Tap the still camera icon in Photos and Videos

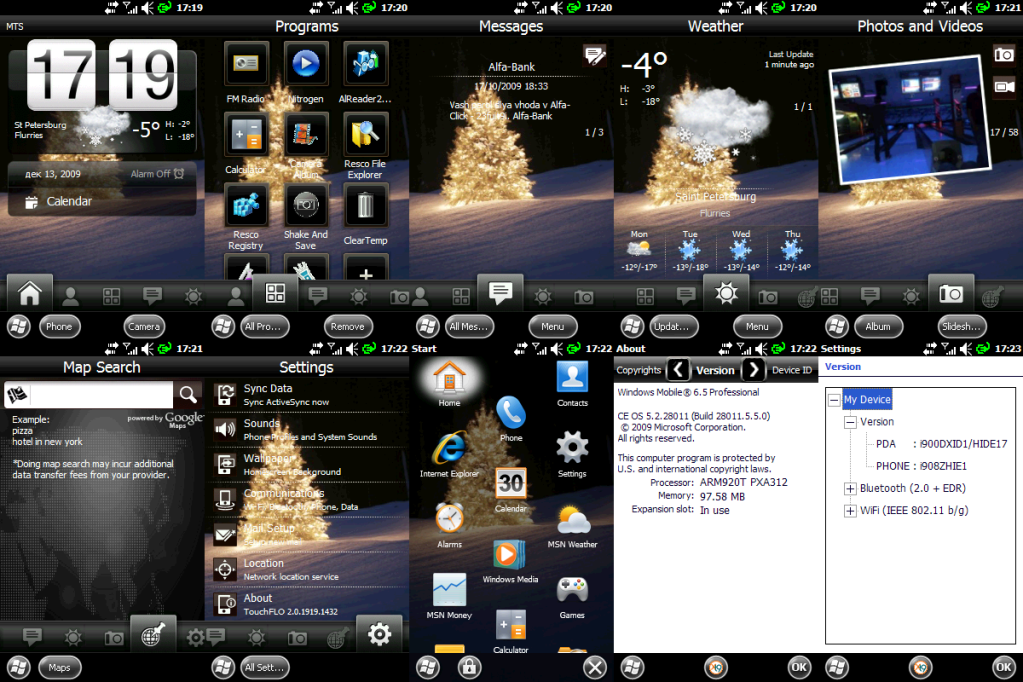(1003, 55)
